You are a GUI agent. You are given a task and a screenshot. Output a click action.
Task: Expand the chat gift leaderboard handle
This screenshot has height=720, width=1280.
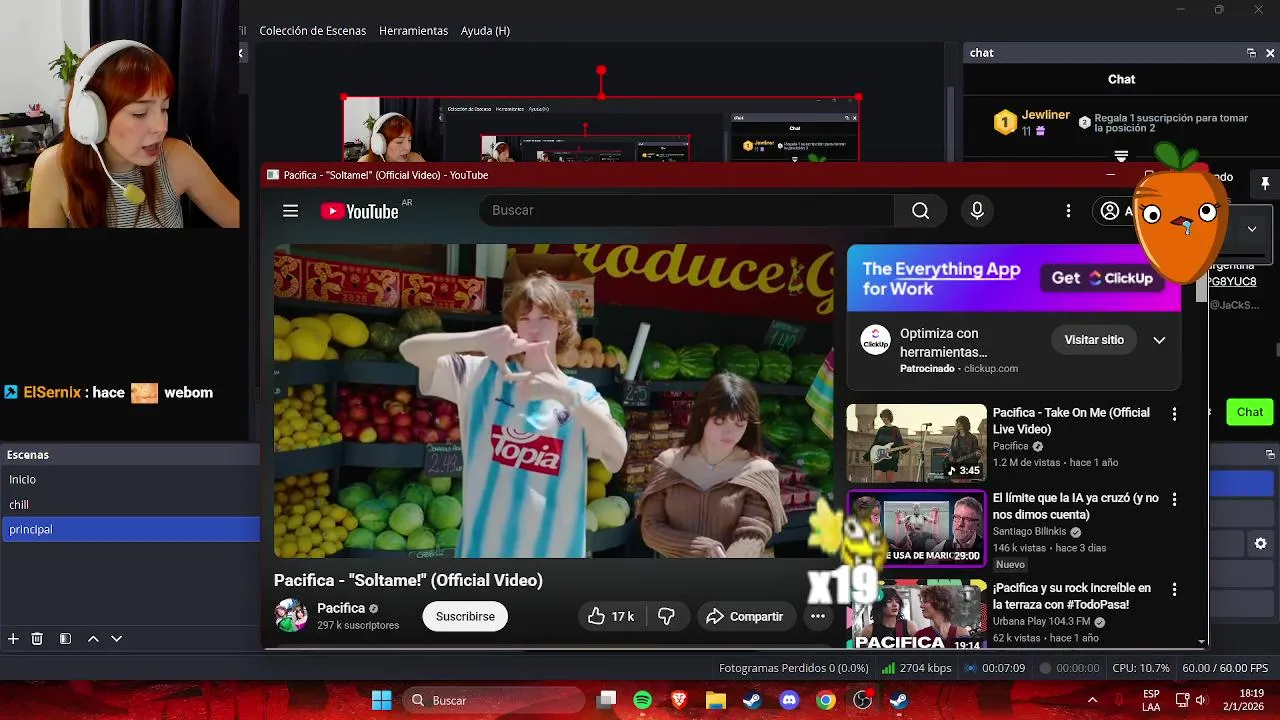pyautogui.click(x=1121, y=156)
